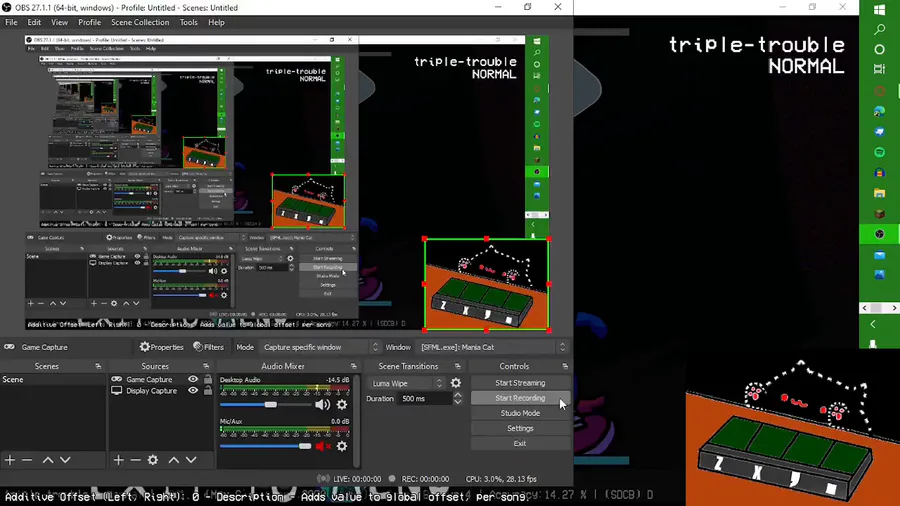
Task: Unmute Mic/Aux red speaker icon
Action: 323,446
